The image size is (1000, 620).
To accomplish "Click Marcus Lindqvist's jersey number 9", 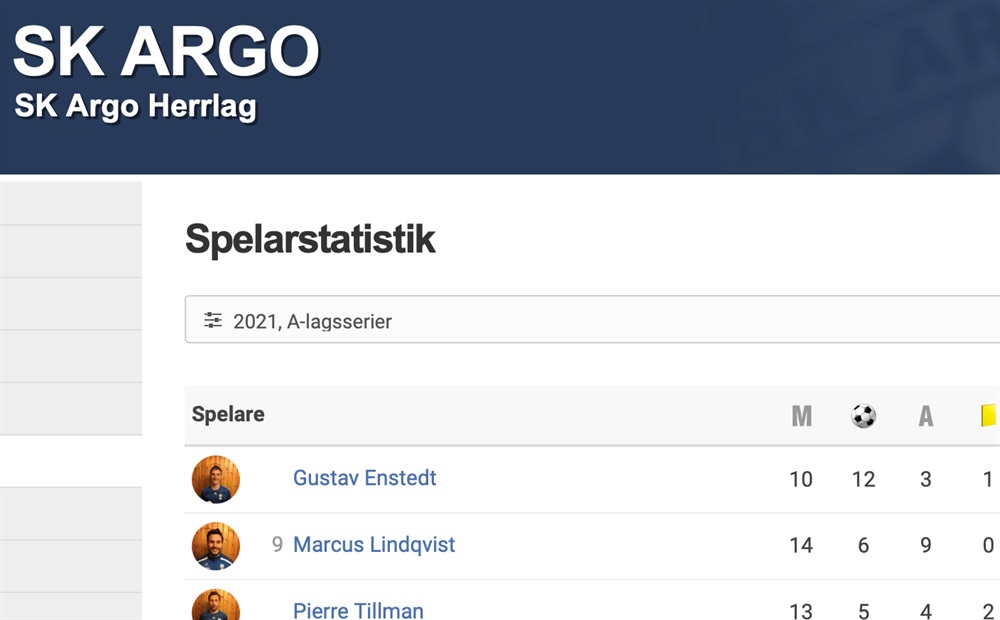I will pos(277,544).
